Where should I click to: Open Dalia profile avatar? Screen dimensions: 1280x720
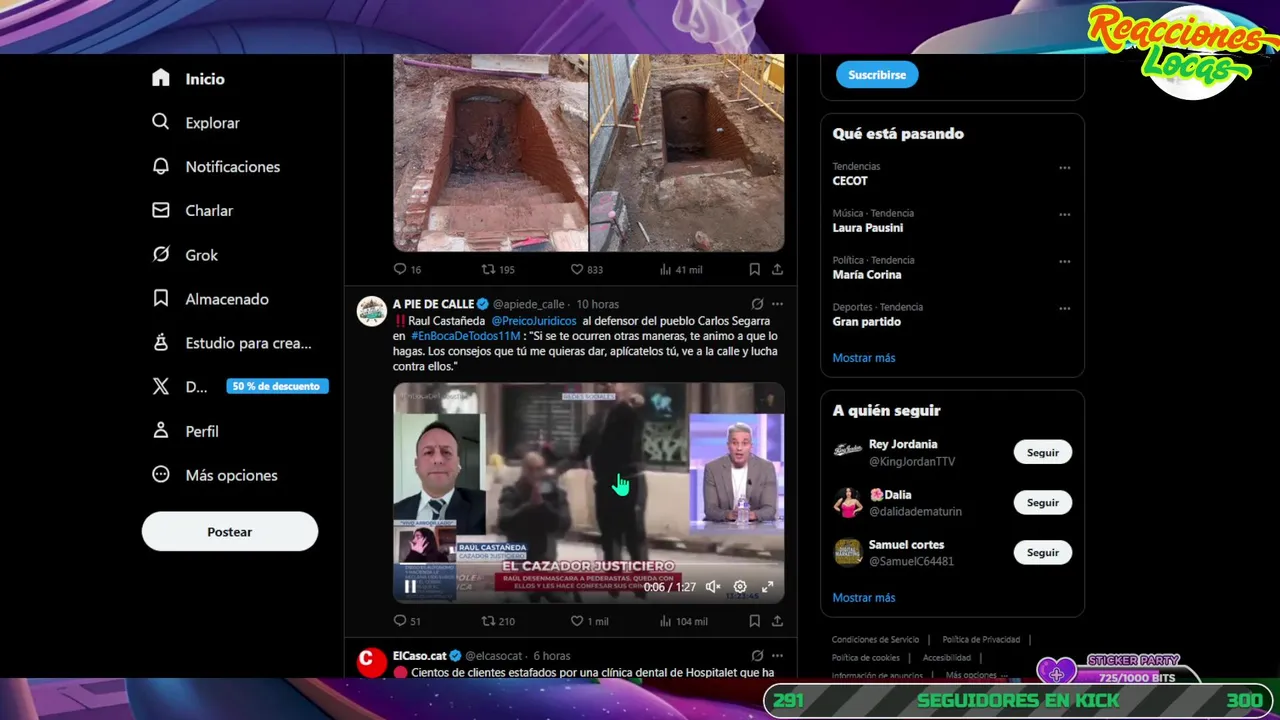[x=848, y=502]
